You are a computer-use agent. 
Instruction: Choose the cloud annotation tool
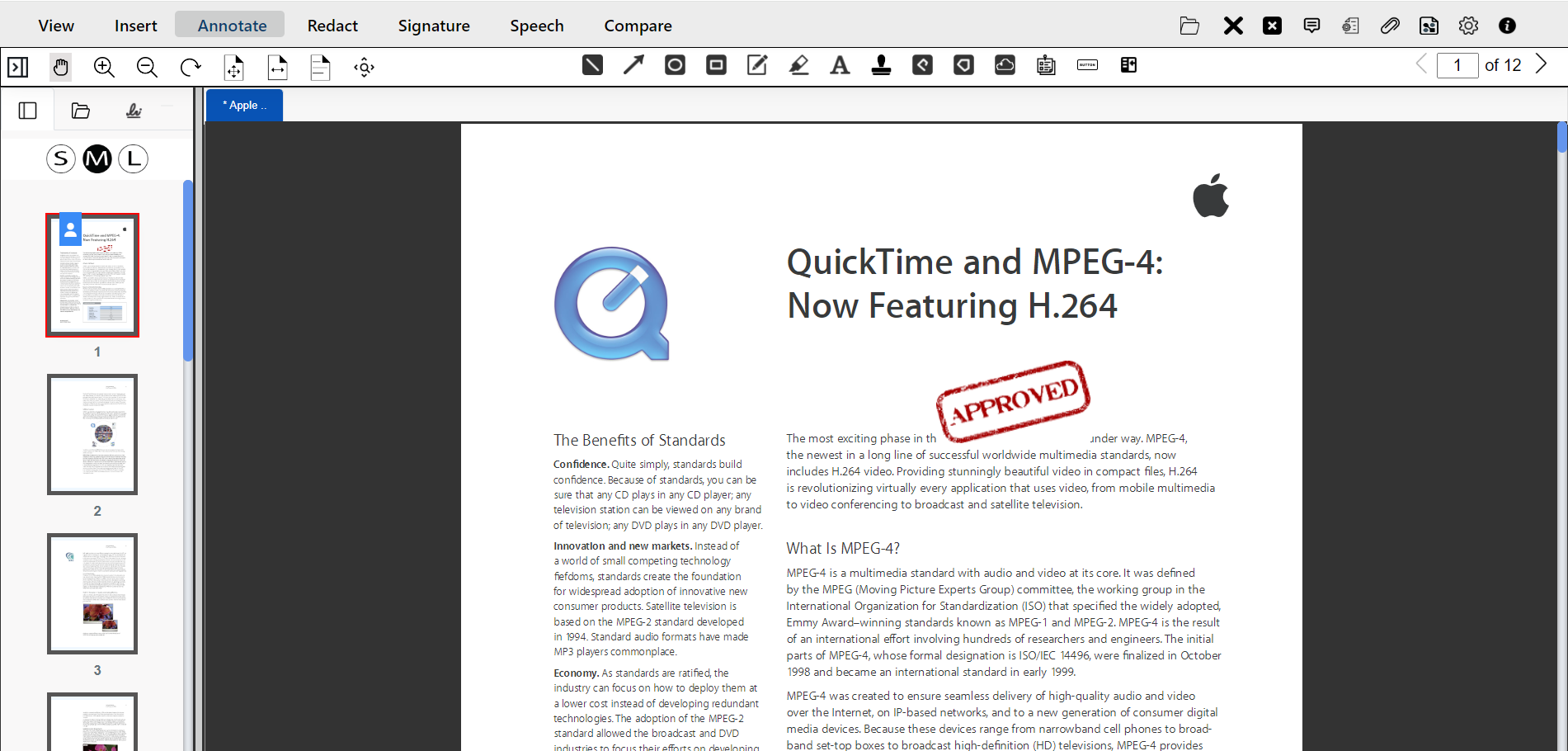pos(1005,65)
